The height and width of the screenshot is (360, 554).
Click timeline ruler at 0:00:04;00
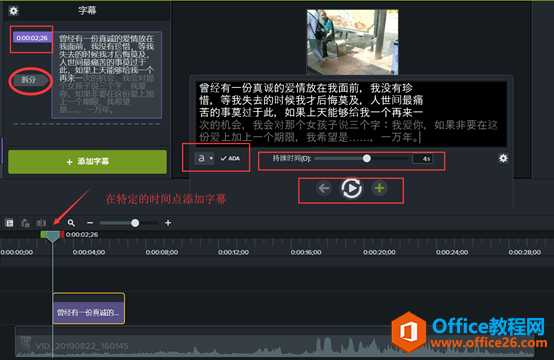tap(89, 252)
